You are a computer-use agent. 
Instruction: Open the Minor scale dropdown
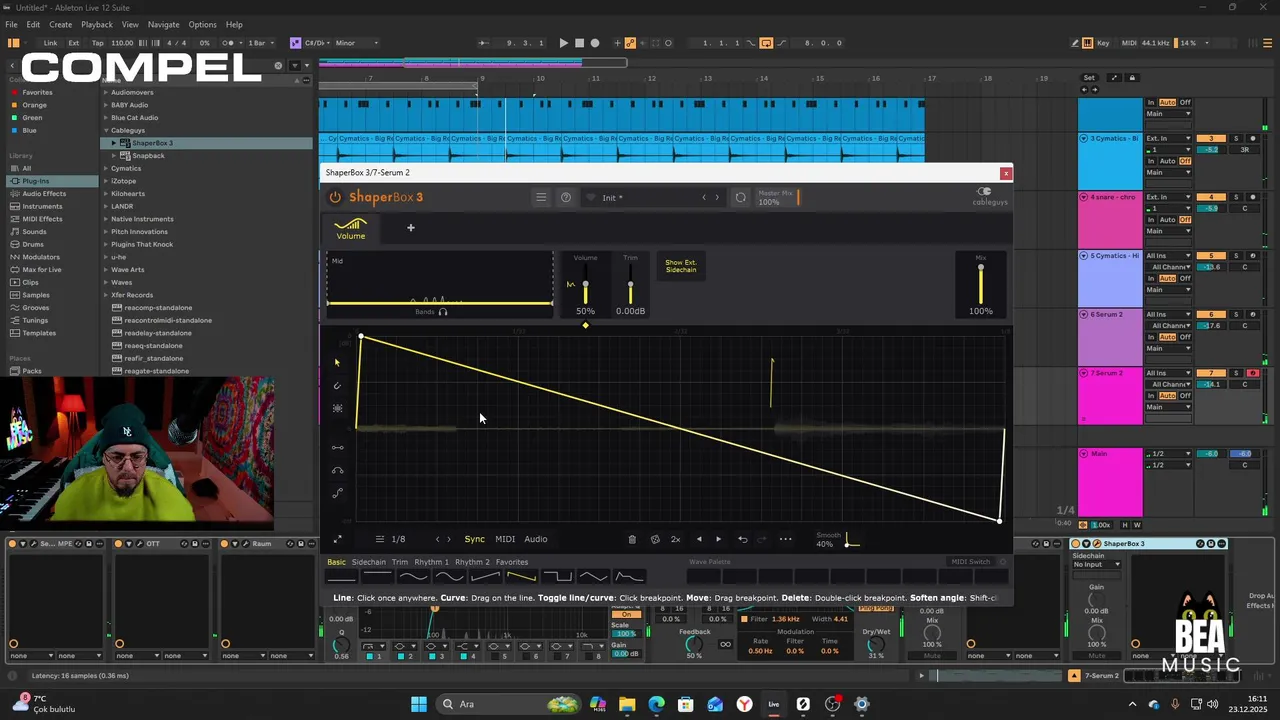click(x=357, y=43)
